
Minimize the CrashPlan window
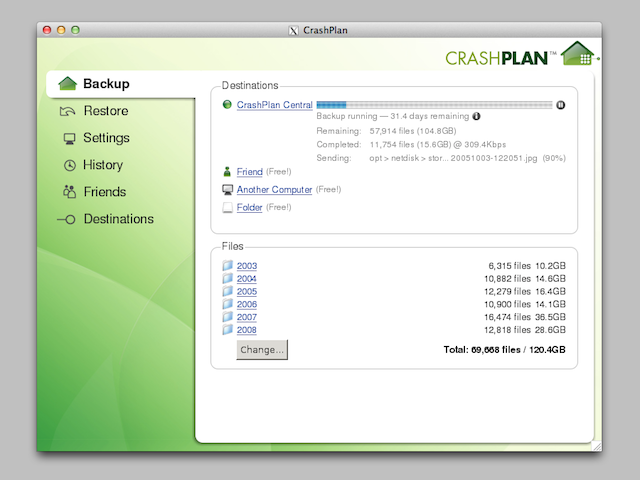(61, 30)
